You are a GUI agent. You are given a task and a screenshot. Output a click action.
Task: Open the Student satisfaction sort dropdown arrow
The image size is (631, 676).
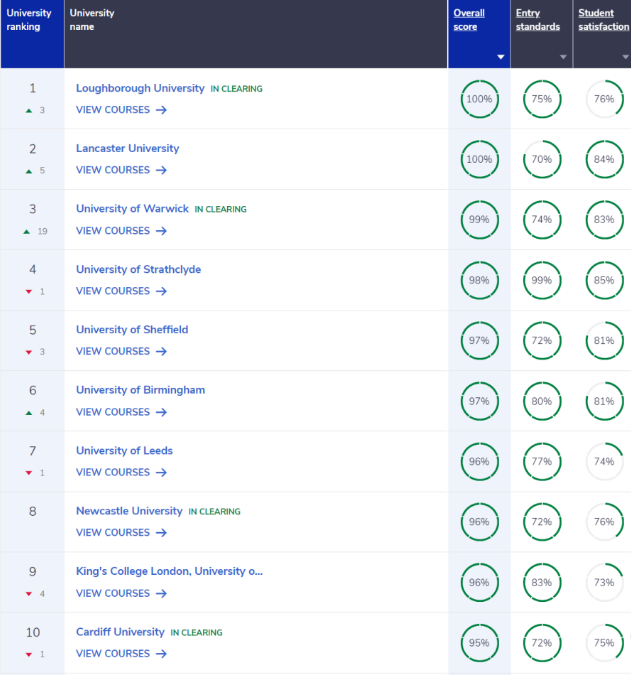point(622,58)
